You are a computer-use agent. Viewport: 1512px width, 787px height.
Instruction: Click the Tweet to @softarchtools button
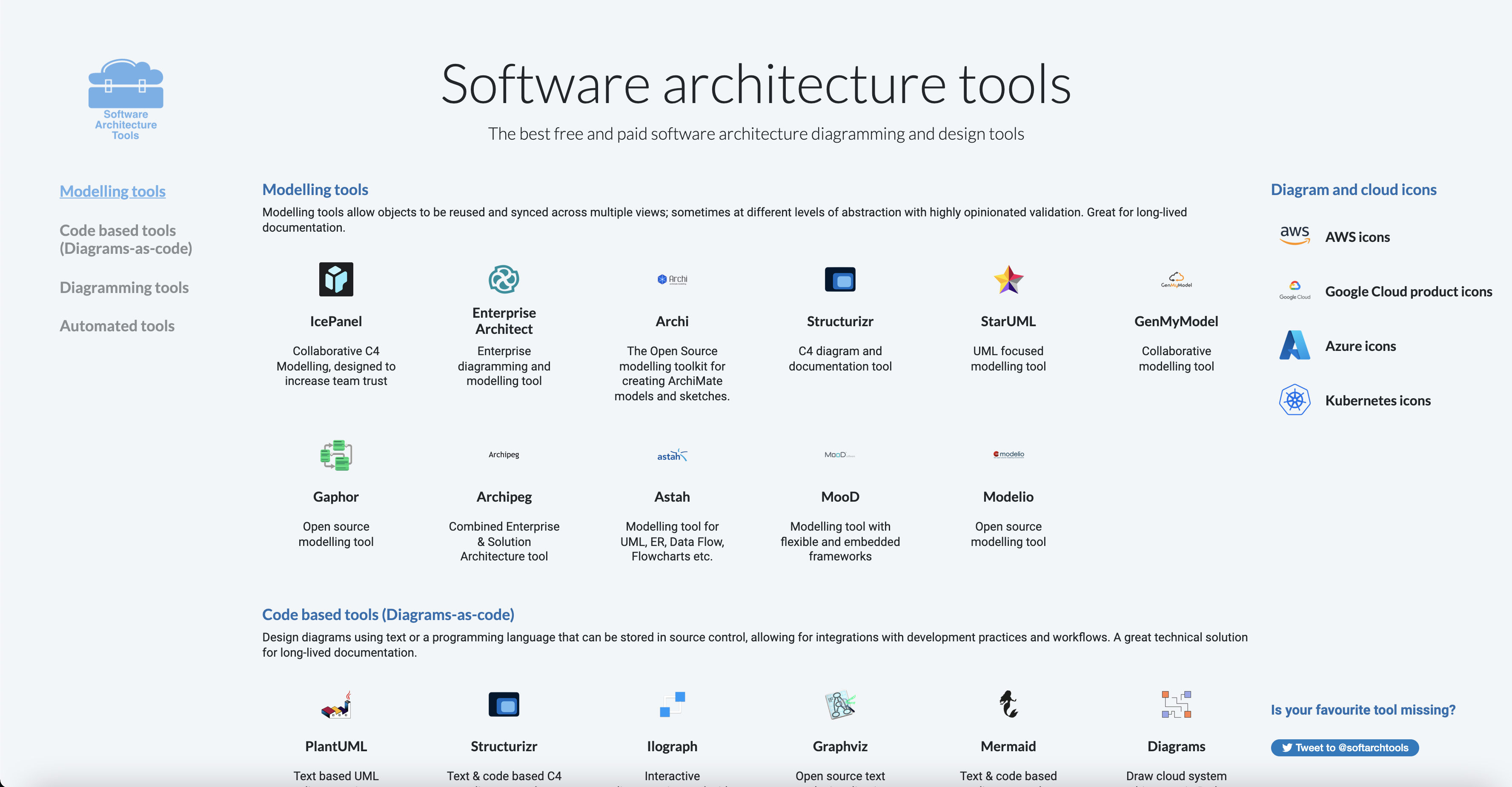click(x=1345, y=748)
